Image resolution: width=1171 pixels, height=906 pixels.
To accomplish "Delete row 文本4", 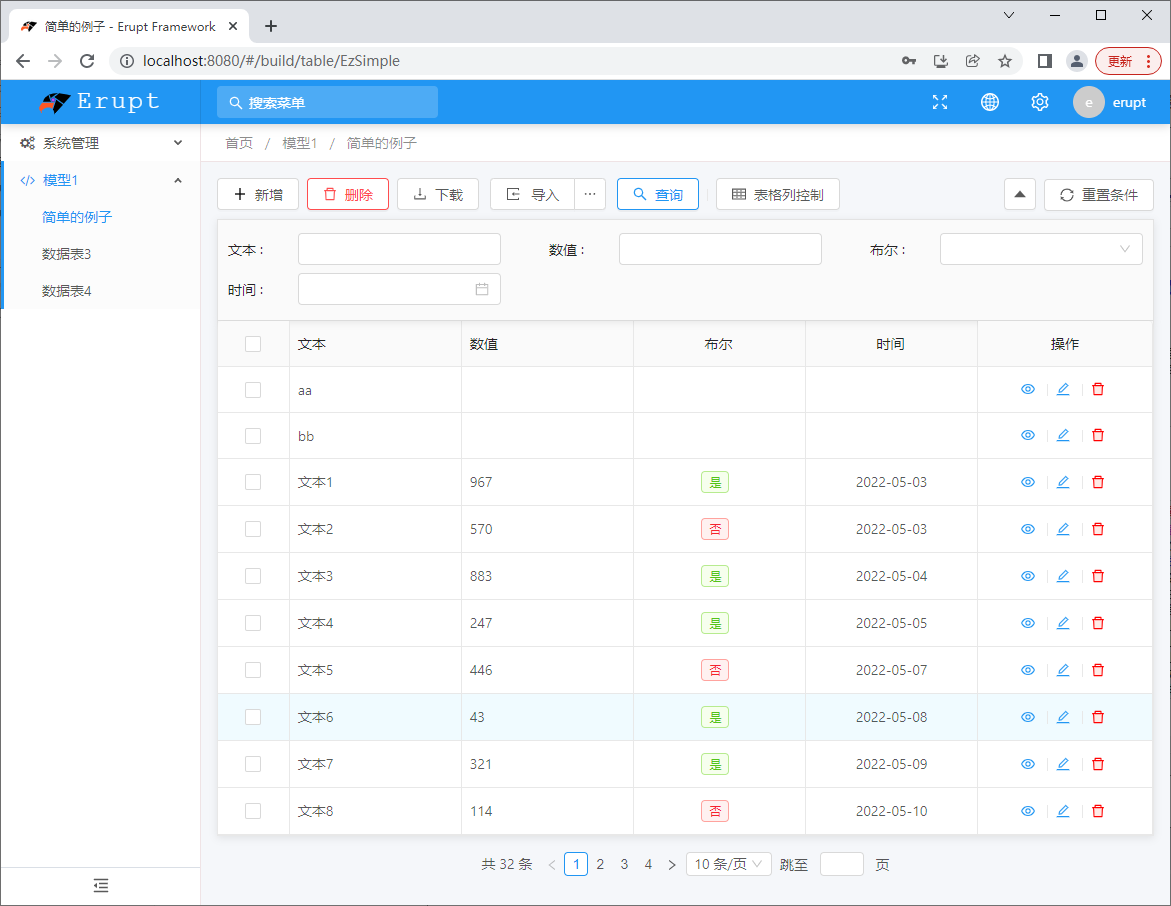I will (x=1098, y=623).
